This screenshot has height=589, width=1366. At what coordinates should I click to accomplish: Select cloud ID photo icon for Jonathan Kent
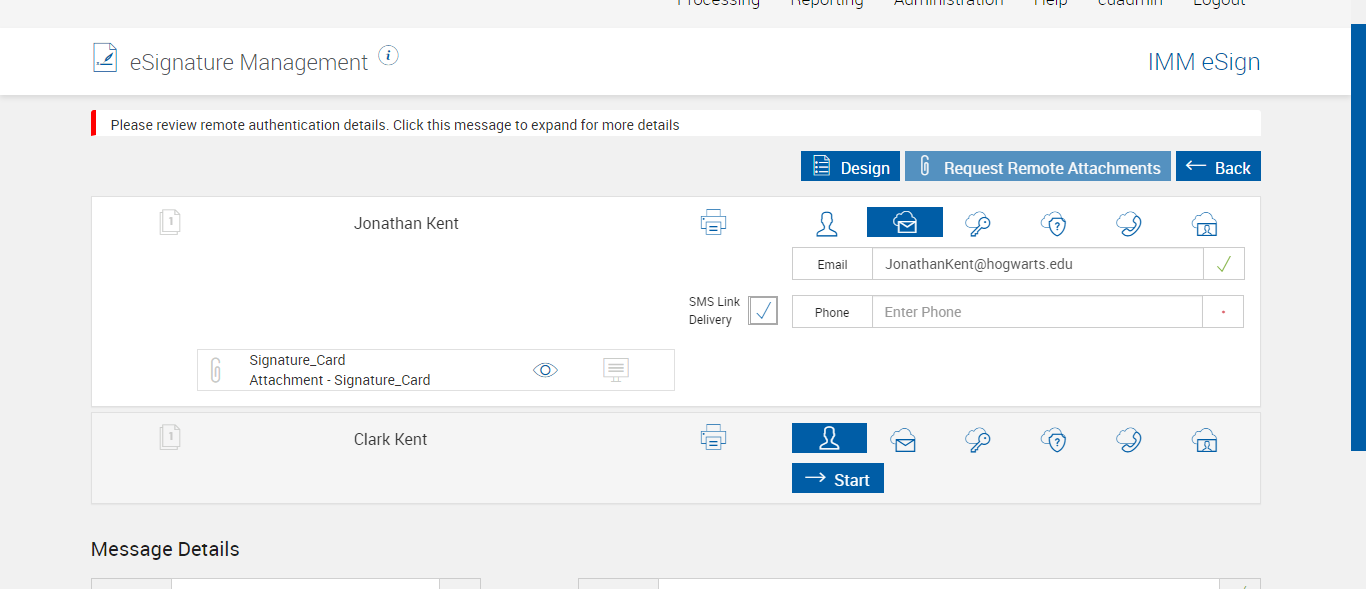1205,223
